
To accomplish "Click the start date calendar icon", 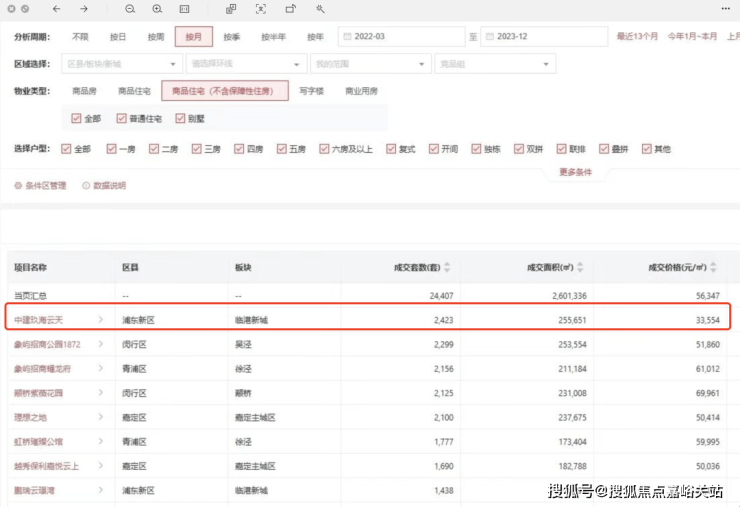I will pyautogui.click(x=347, y=37).
